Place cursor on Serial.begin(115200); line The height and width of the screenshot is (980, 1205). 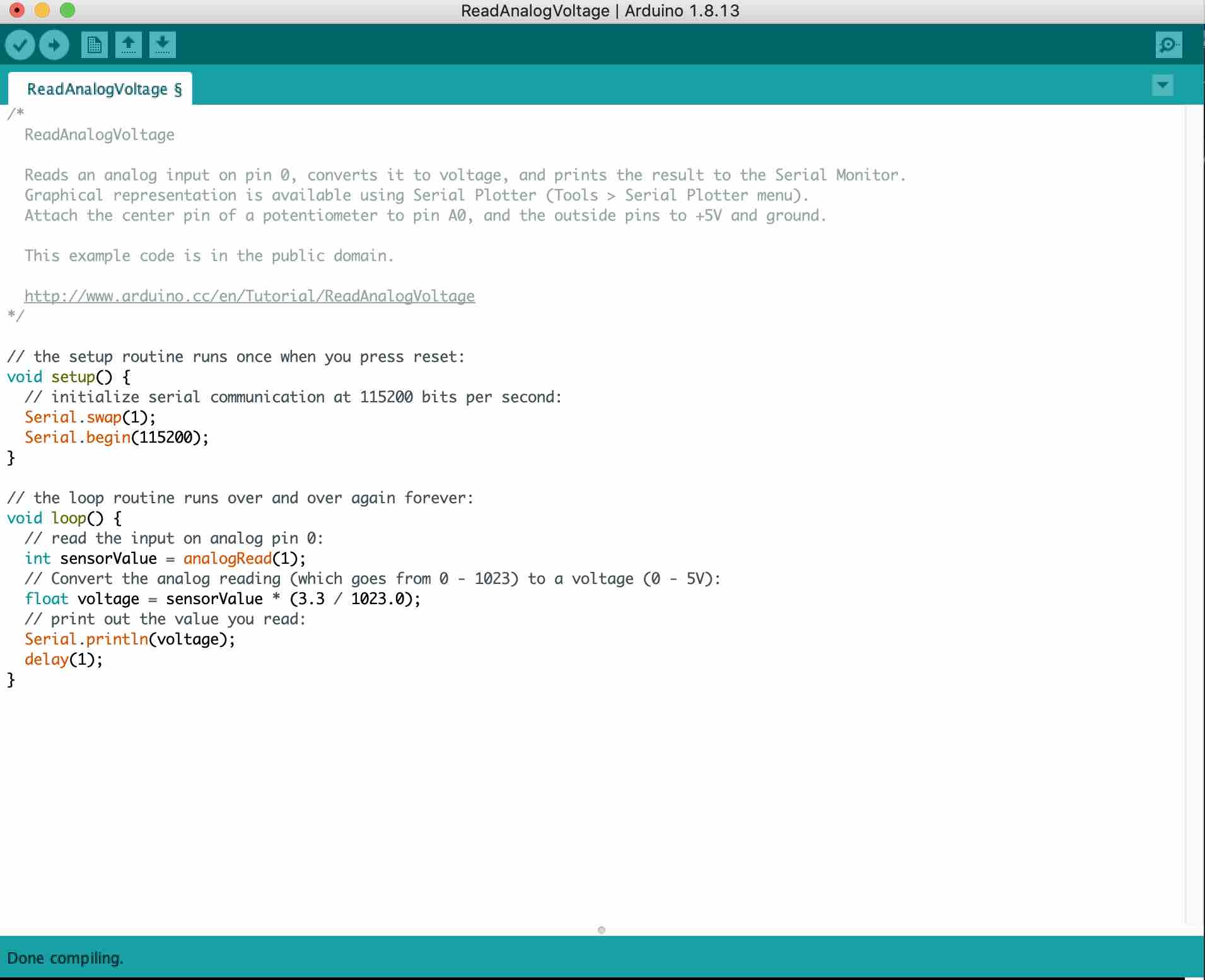[117, 437]
